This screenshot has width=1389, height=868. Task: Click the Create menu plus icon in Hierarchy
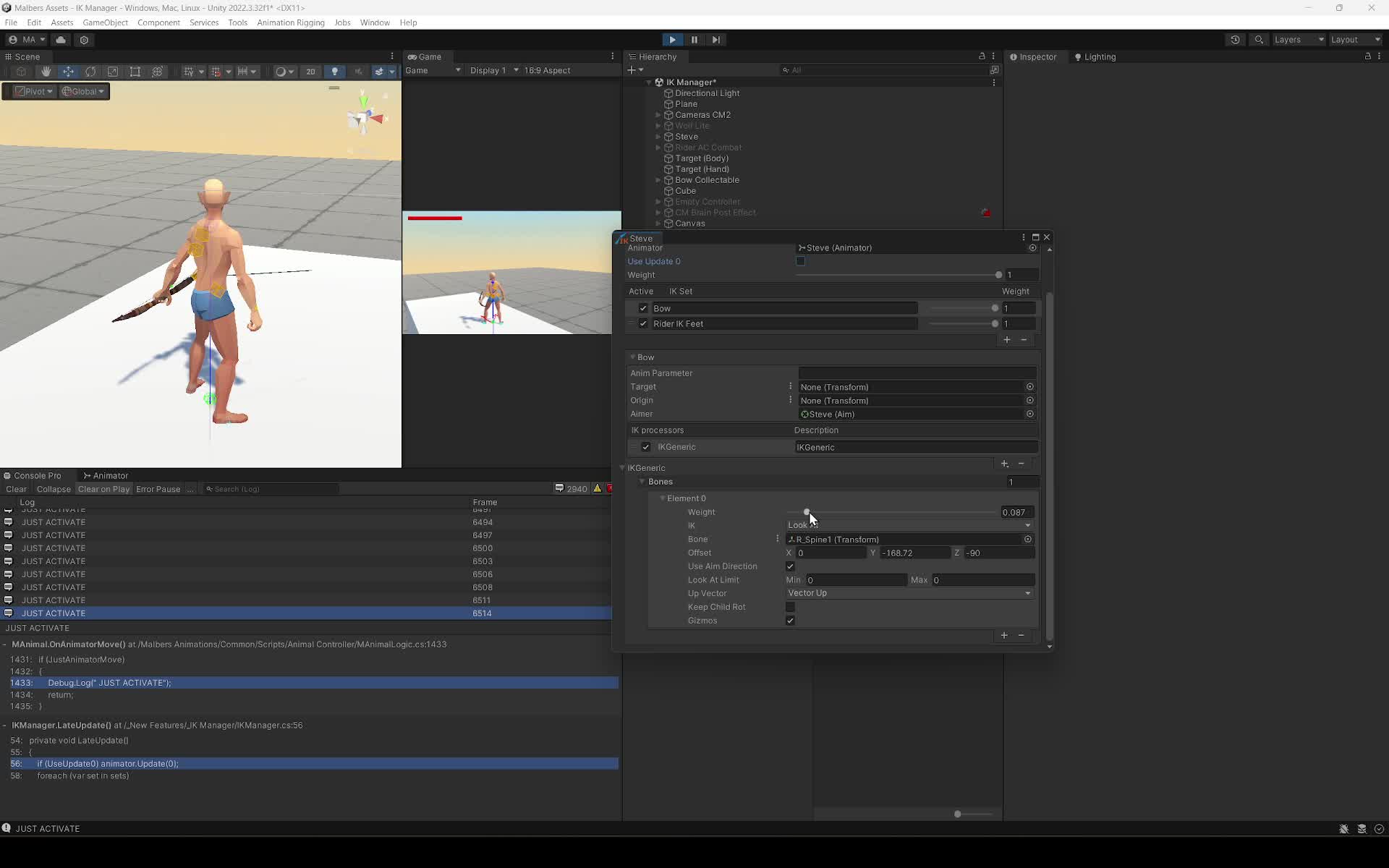pos(633,70)
